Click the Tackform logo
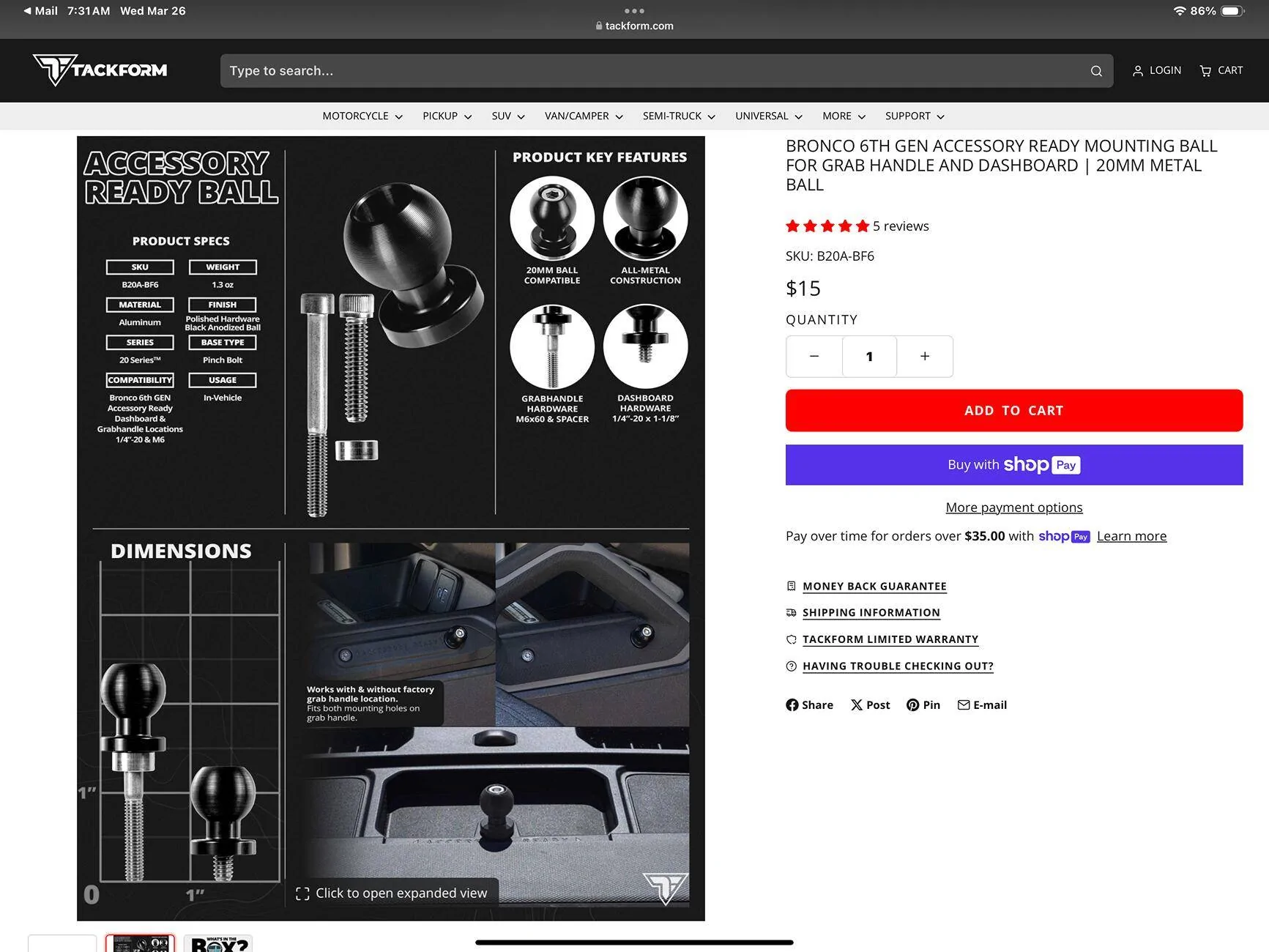The image size is (1269, 952). 100,70
